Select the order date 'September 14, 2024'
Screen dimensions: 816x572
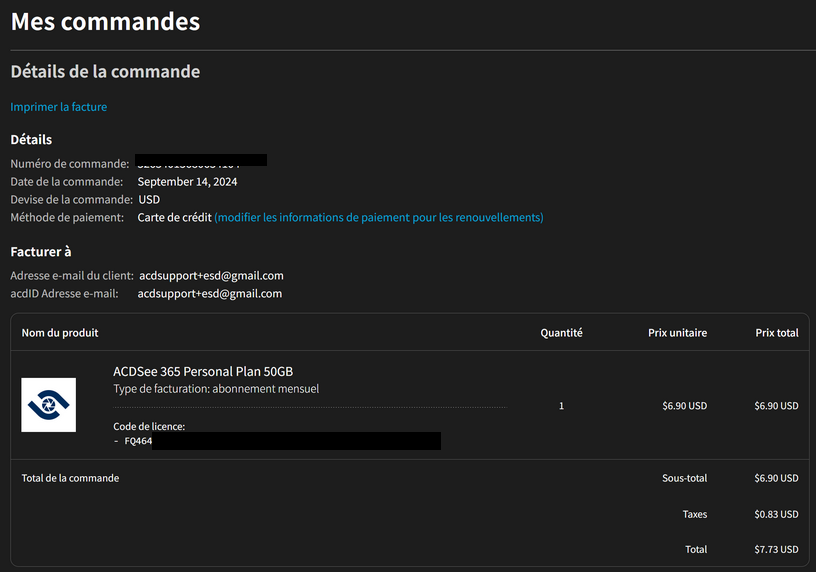(187, 182)
